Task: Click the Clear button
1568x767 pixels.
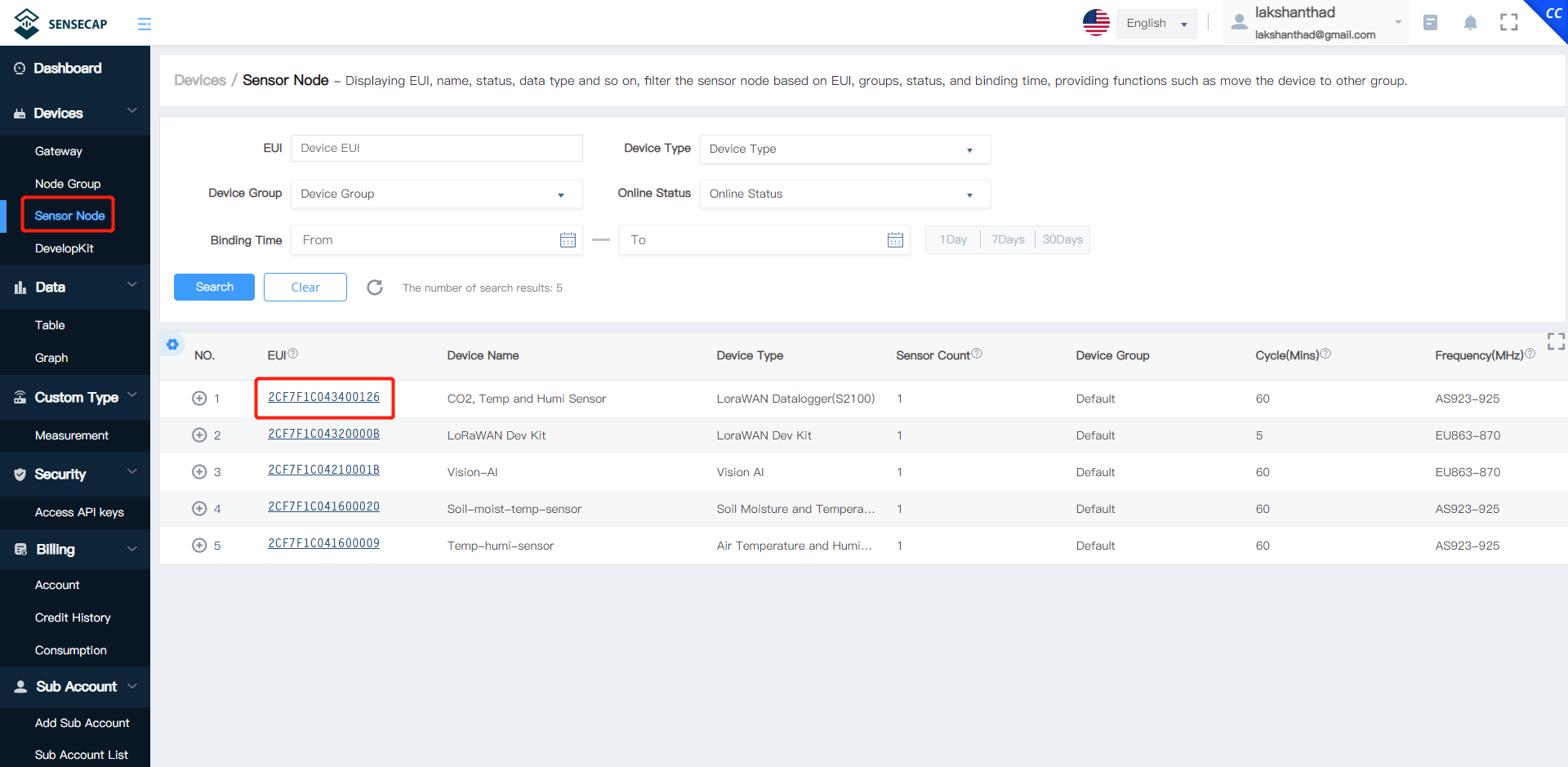Action: tap(305, 288)
